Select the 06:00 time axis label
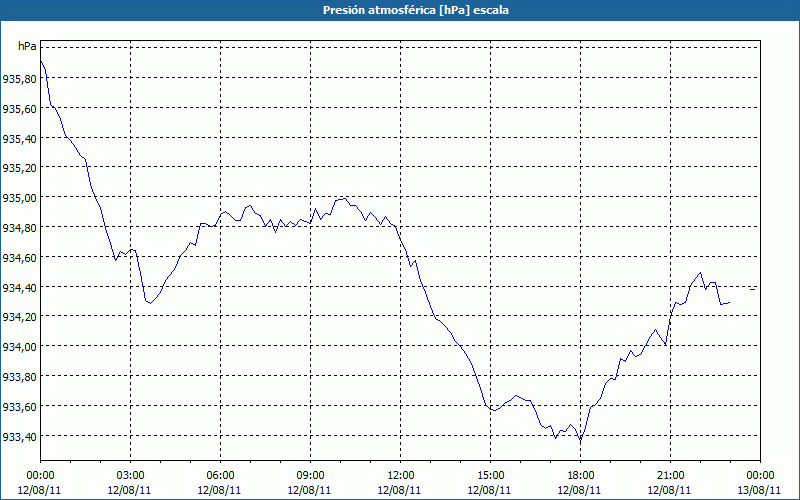800x500 pixels. 220,475
